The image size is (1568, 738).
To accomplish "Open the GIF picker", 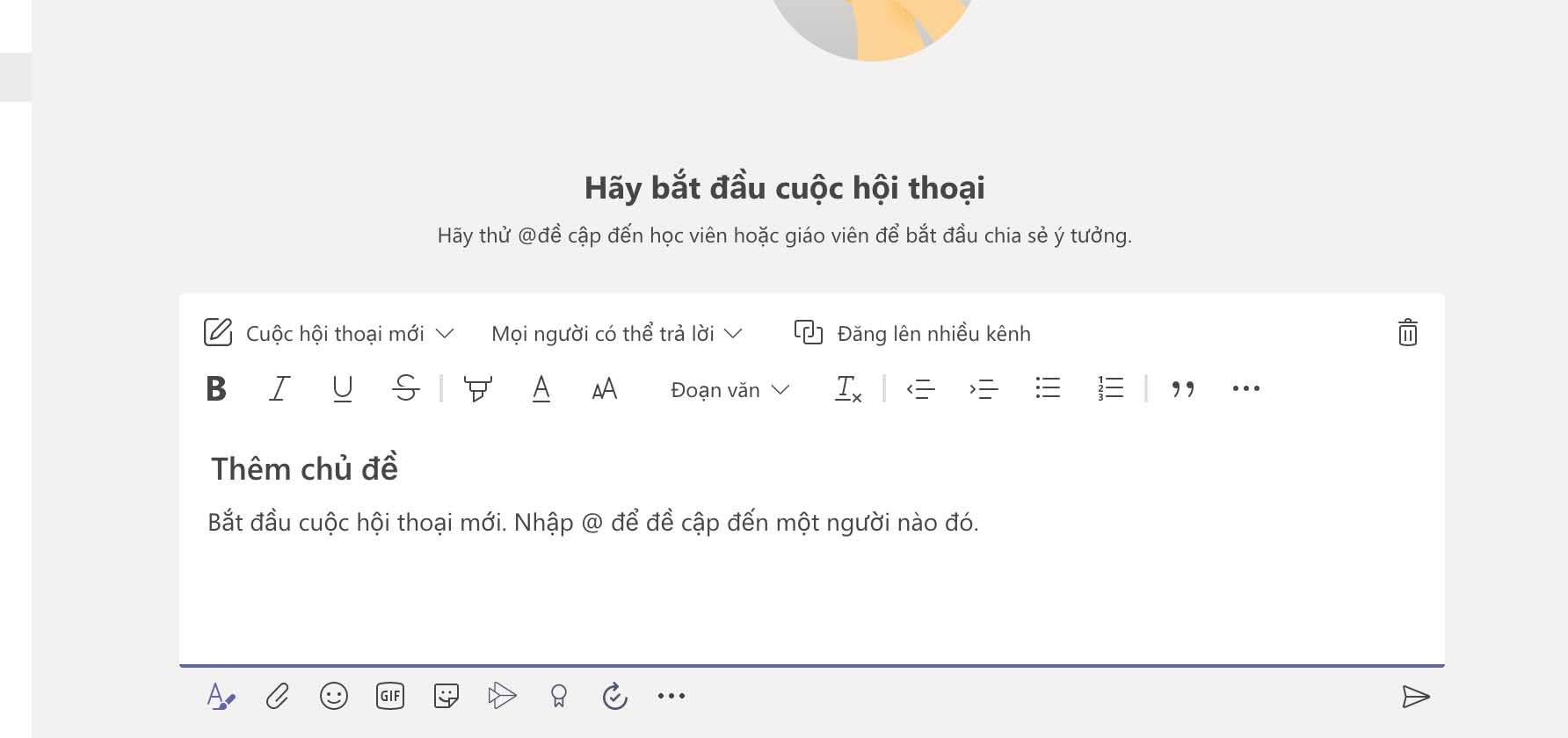I will [390, 697].
